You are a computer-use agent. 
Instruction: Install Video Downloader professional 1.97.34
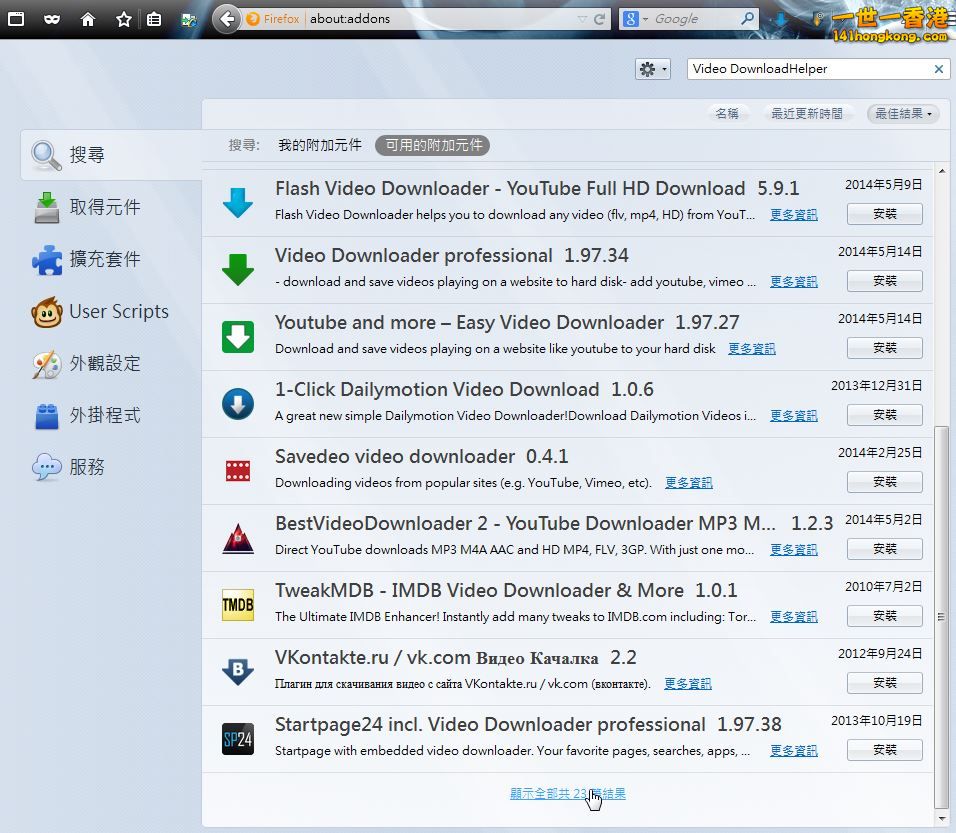tap(885, 281)
